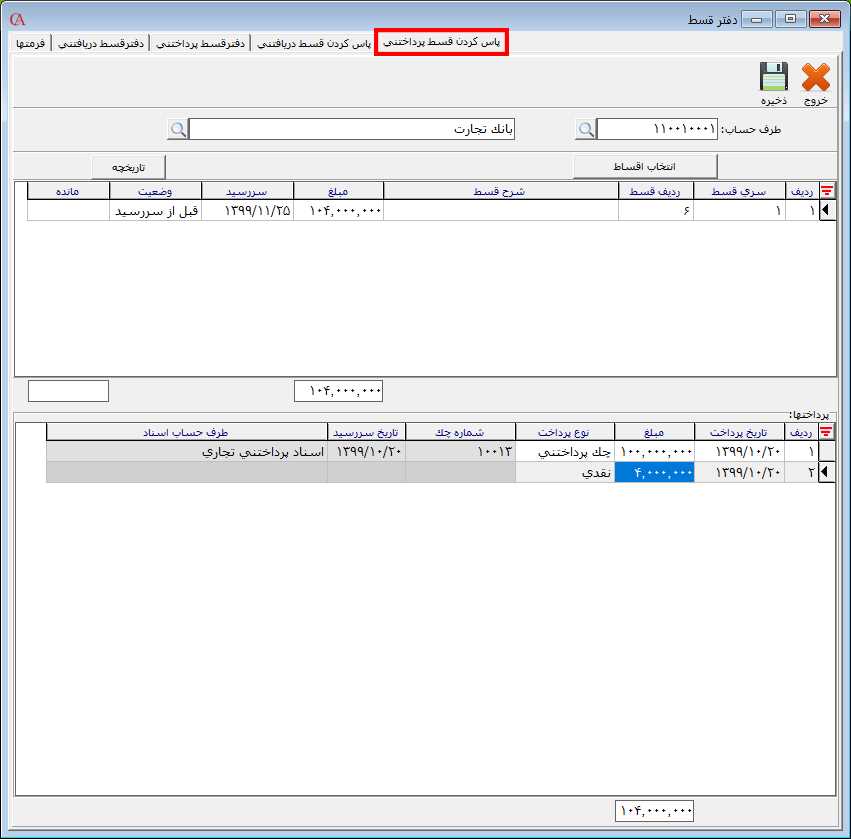
Task: Open account code lookup magnifier beside ۱۱۰۰۱۰۰۰۱
Action: (586, 130)
